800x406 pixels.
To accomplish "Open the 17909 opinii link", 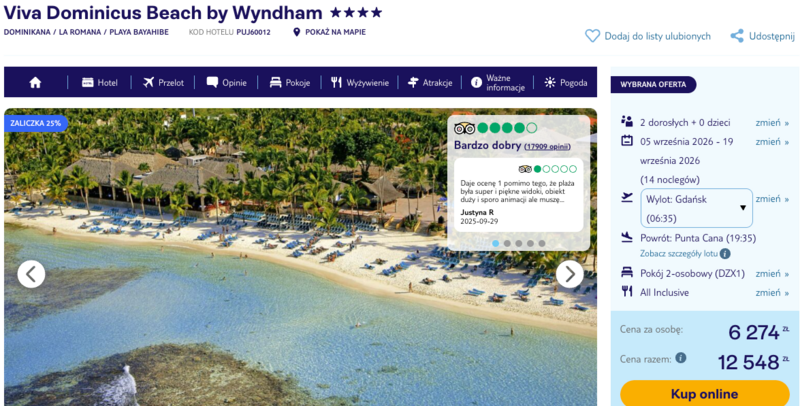I will (547, 147).
